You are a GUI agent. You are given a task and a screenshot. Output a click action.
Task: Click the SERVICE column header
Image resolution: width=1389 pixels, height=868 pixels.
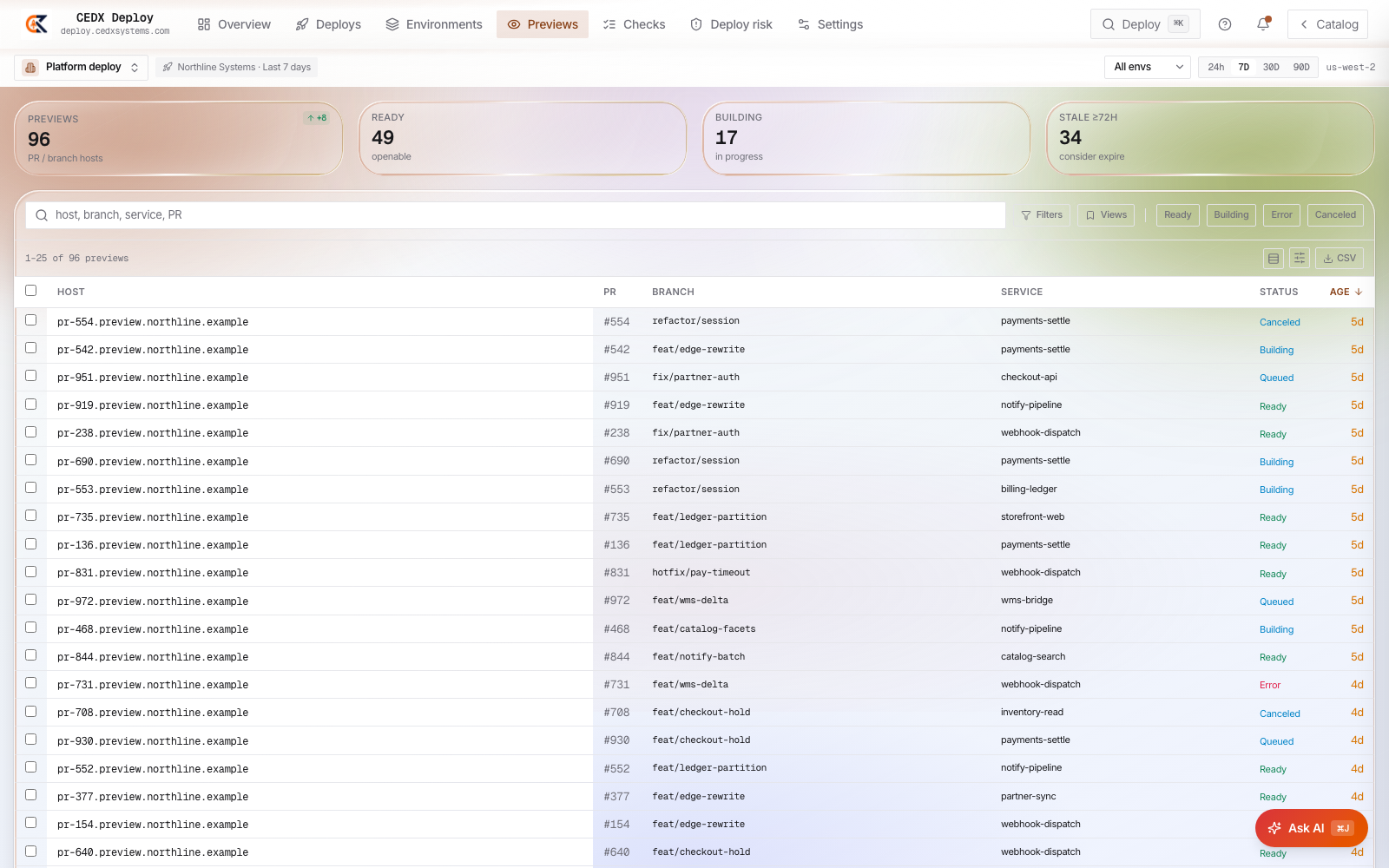[x=1022, y=293]
